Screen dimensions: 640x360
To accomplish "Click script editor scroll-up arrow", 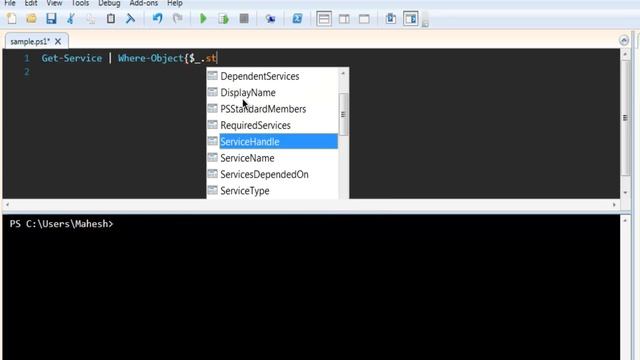I will (625, 54).
